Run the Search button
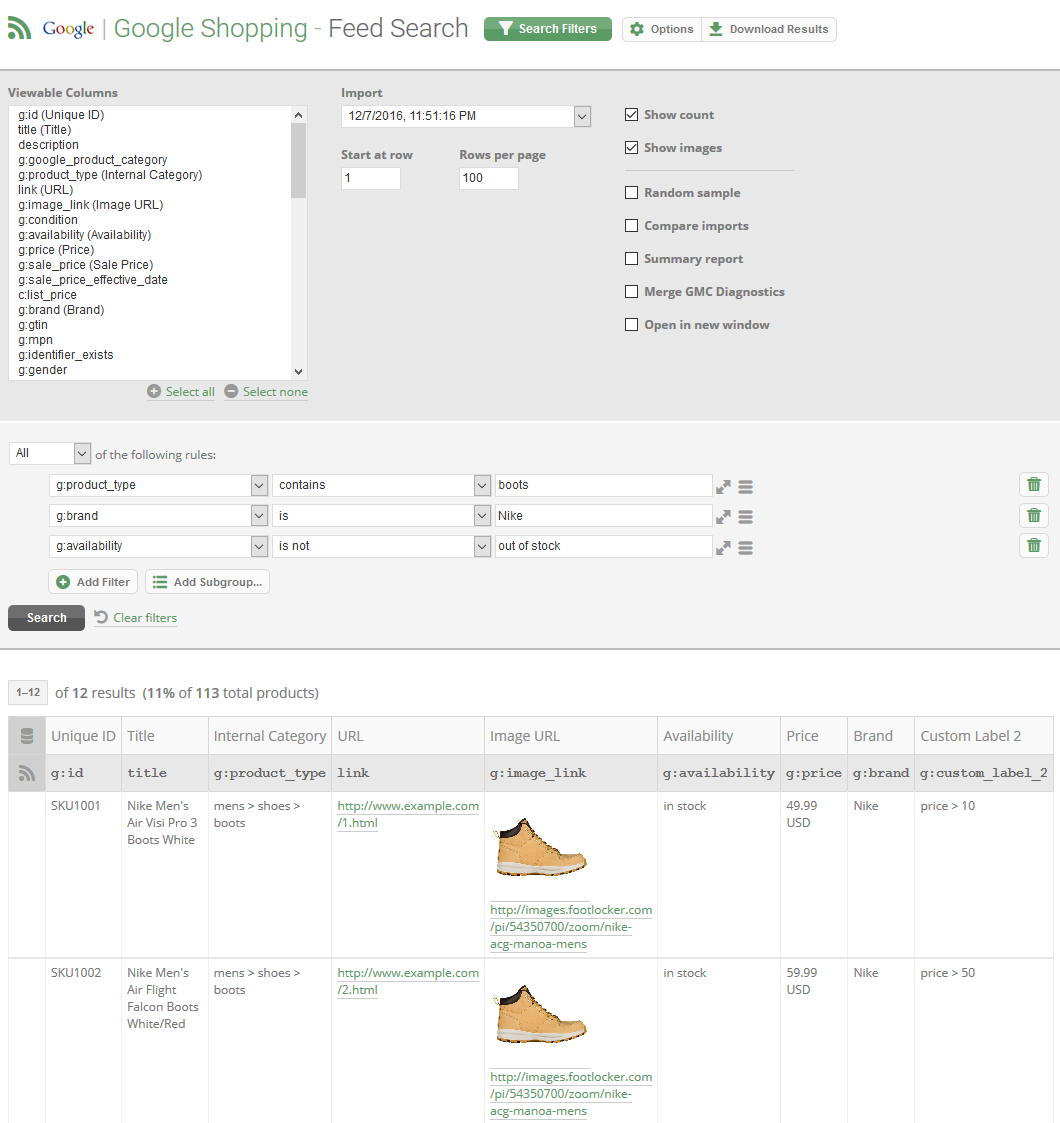This screenshot has width=1060, height=1123. (x=47, y=618)
